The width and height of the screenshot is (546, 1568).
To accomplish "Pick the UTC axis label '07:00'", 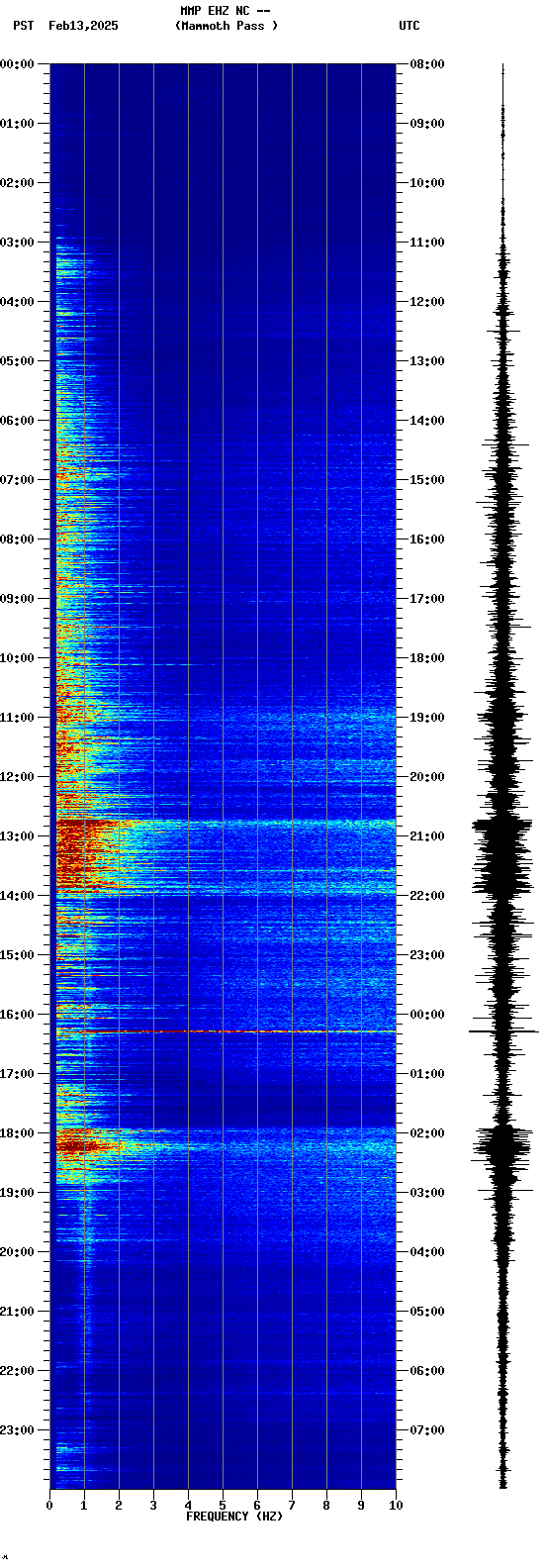I will pos(427,1430).
